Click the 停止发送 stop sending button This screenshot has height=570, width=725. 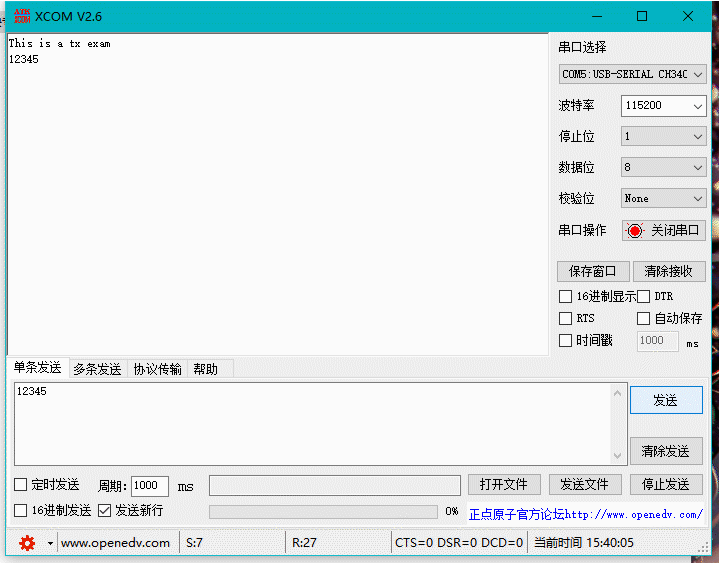666,484
